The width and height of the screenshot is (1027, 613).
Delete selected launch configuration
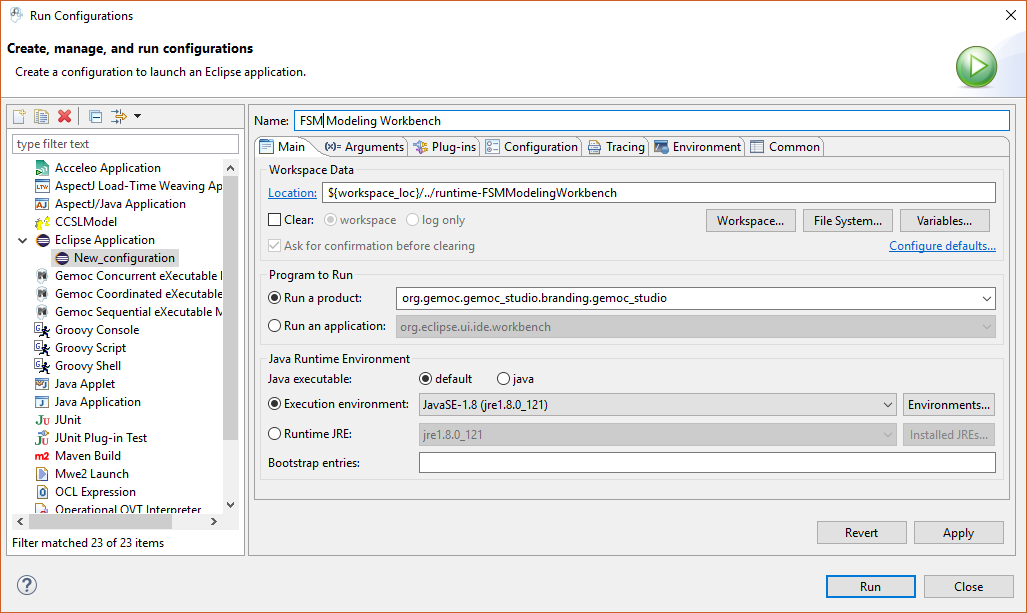click(64, 117)
